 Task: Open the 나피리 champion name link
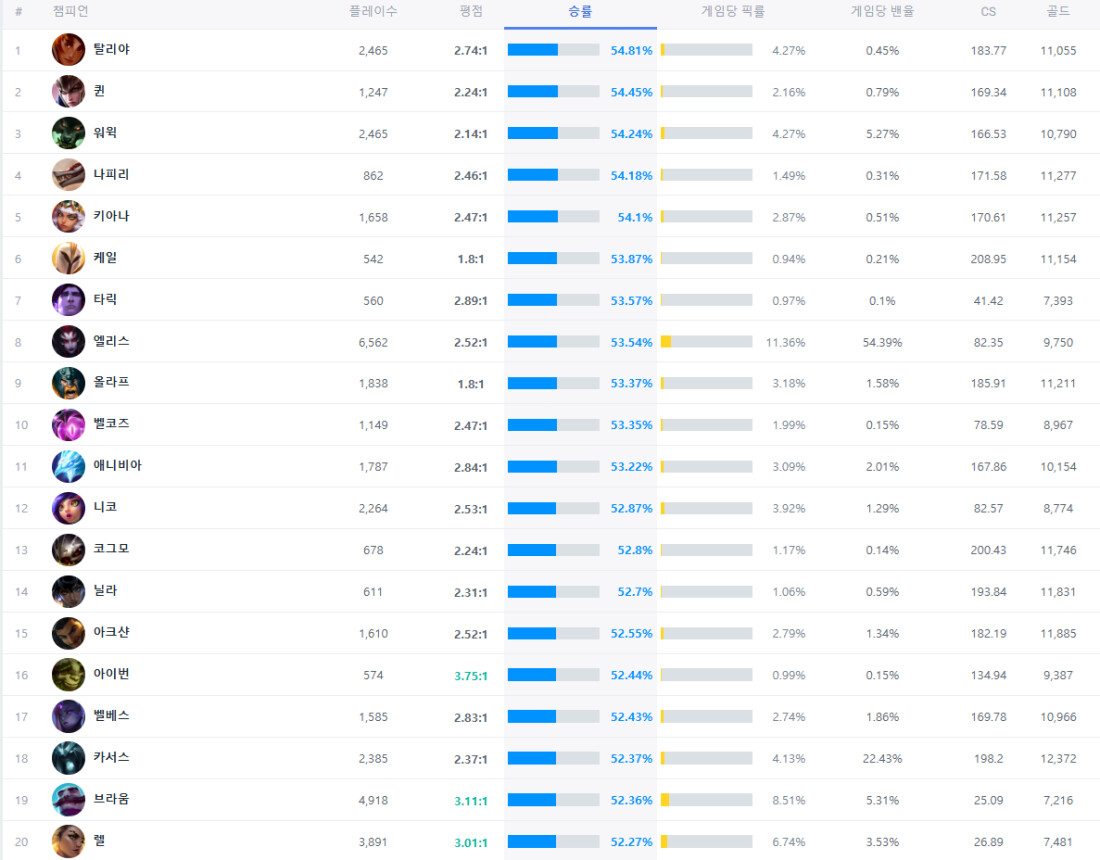(111, 174)
